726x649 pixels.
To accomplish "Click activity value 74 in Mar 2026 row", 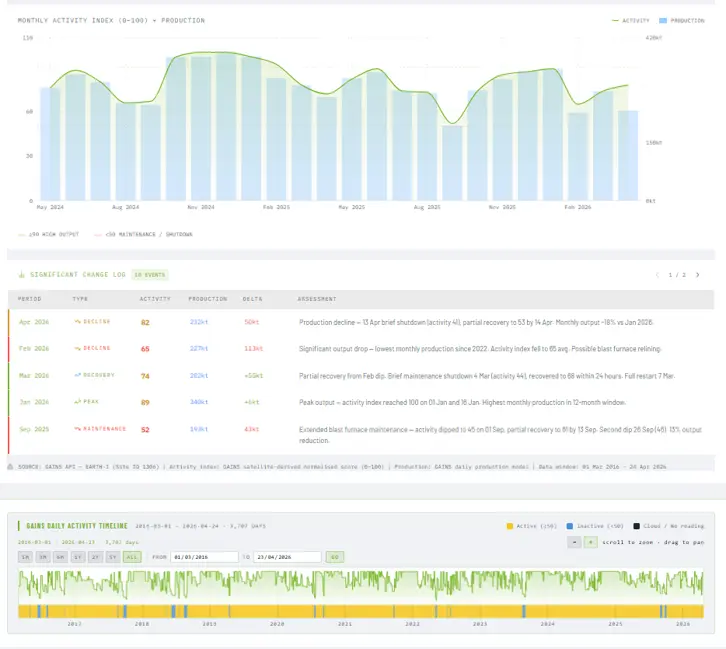I will pyautogui.click(x=145, y=376).
